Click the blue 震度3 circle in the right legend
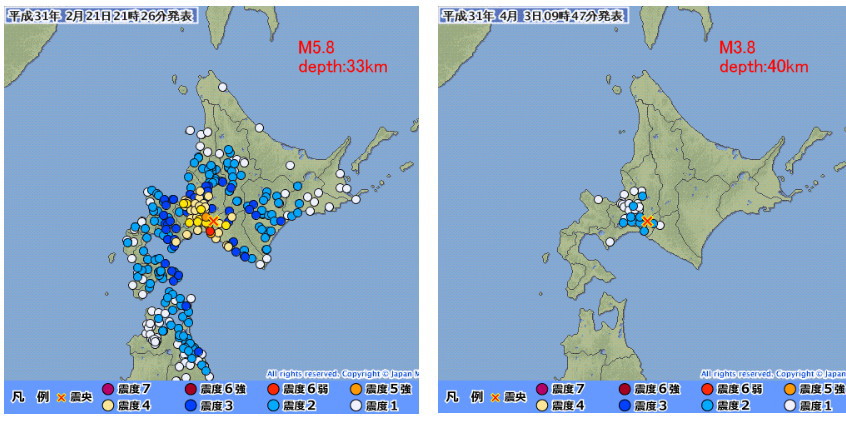This screenshot has width=846, height=422. 624,406
